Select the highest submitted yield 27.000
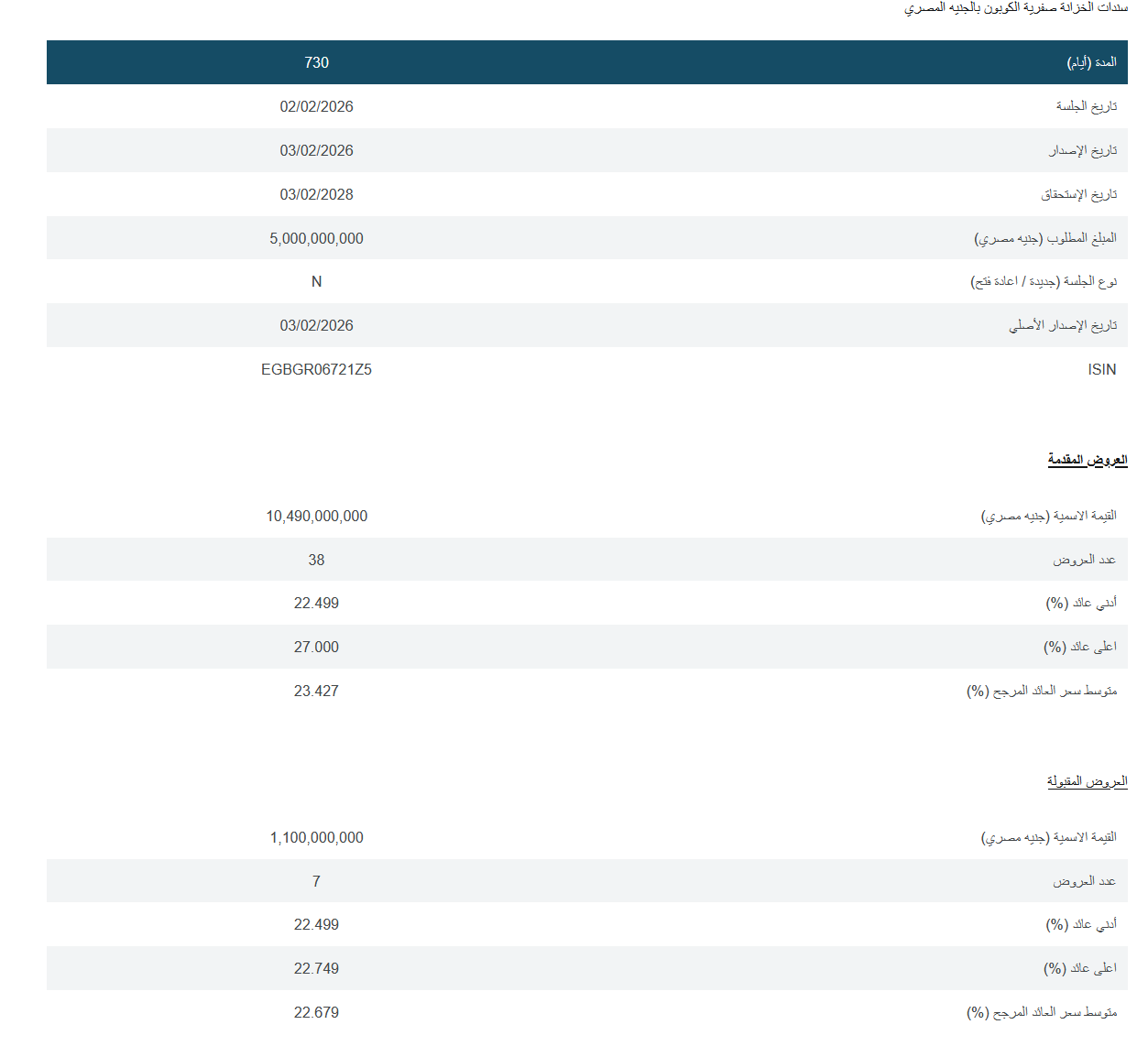The height and width of the screenshot is (1057, 1148). pyautogui.click(x=316, y=648)
